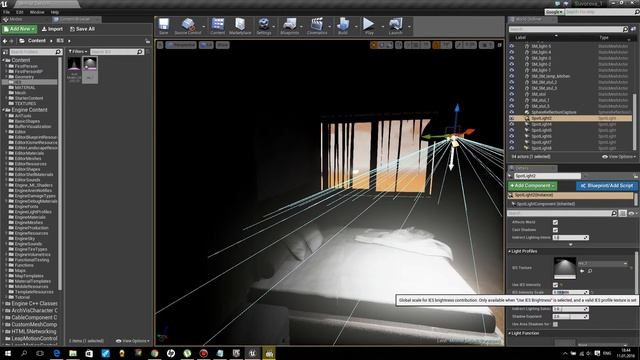The width and height of the screenshot is (640, 360).
Task: Click the IES Texture thumbnail preview
Action: [x=564, y=268]
